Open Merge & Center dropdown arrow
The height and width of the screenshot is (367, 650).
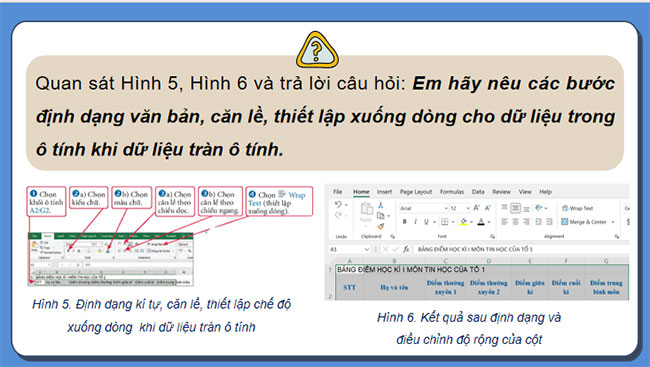[x=613, y=222]
